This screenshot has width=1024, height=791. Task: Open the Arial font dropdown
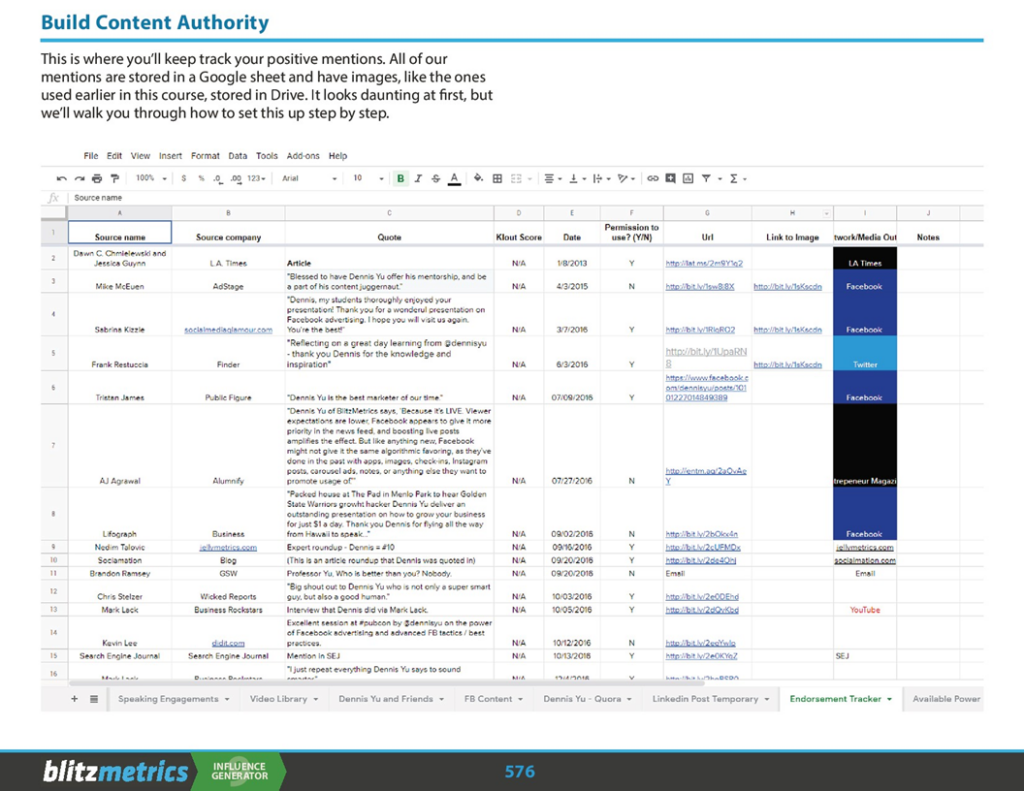pos(310,178)
